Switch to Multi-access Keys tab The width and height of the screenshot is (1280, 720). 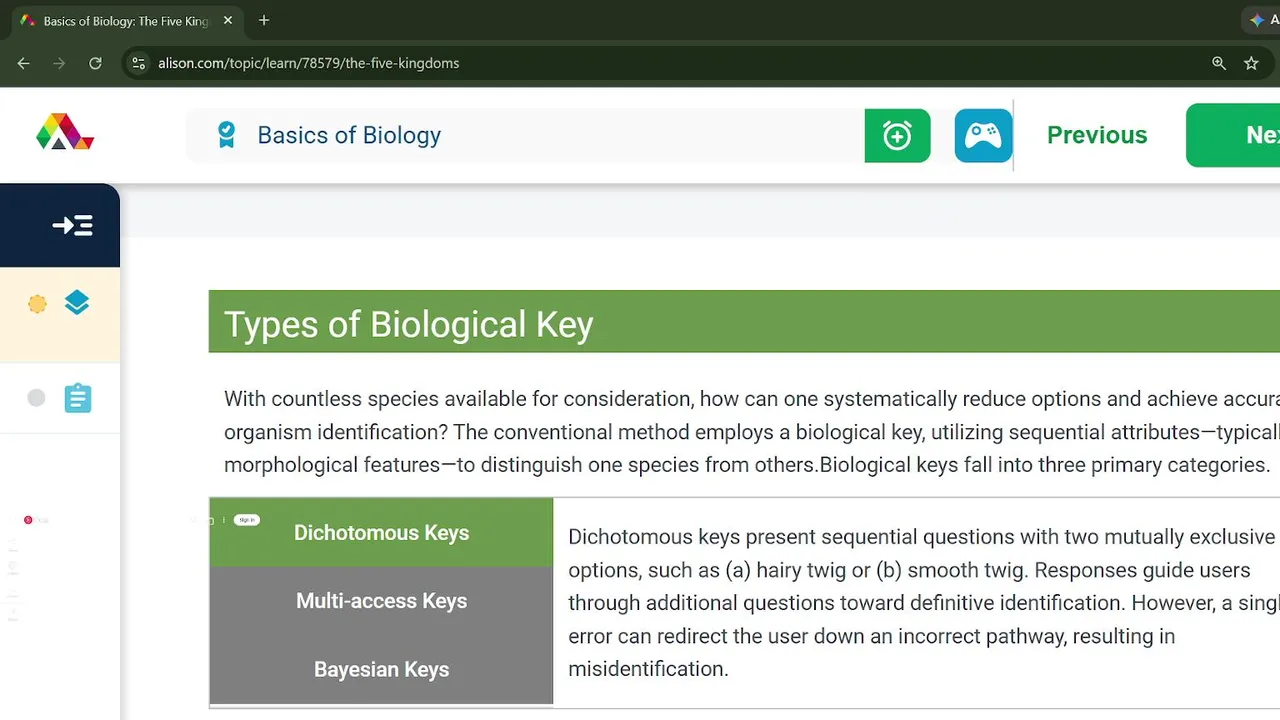pos(381,601)
